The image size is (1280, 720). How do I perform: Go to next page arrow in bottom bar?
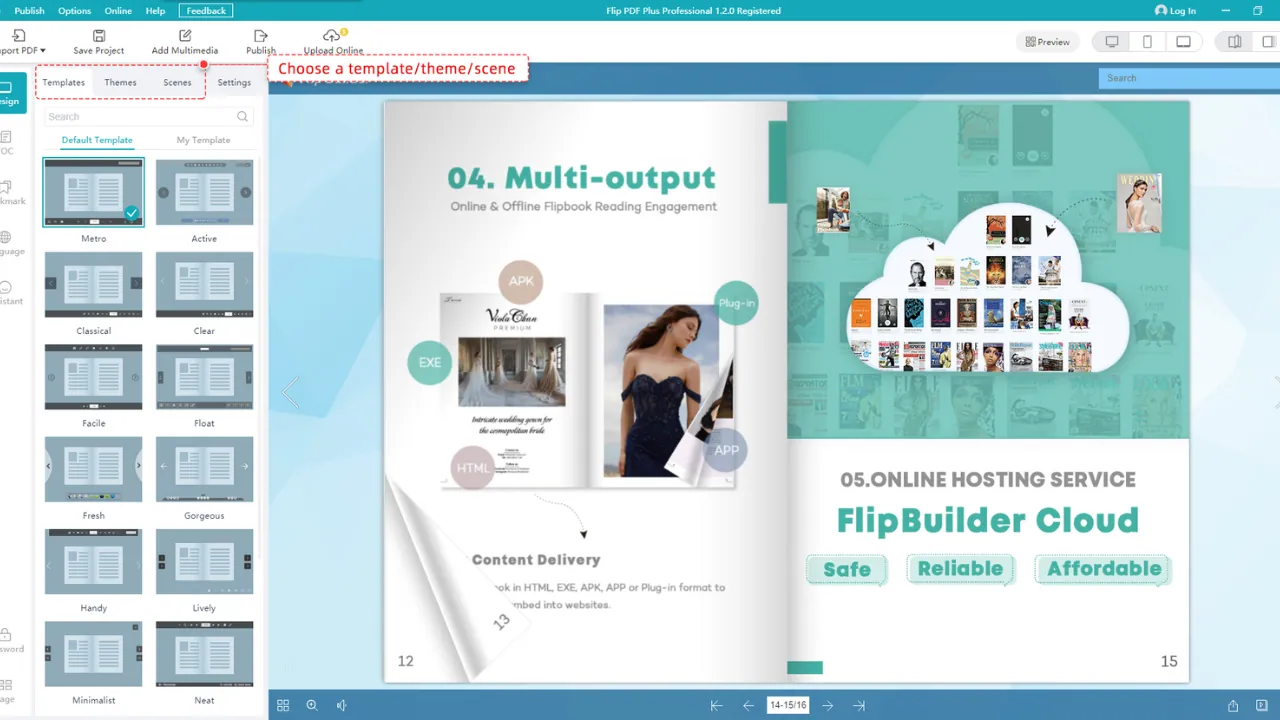pos(827,705)
